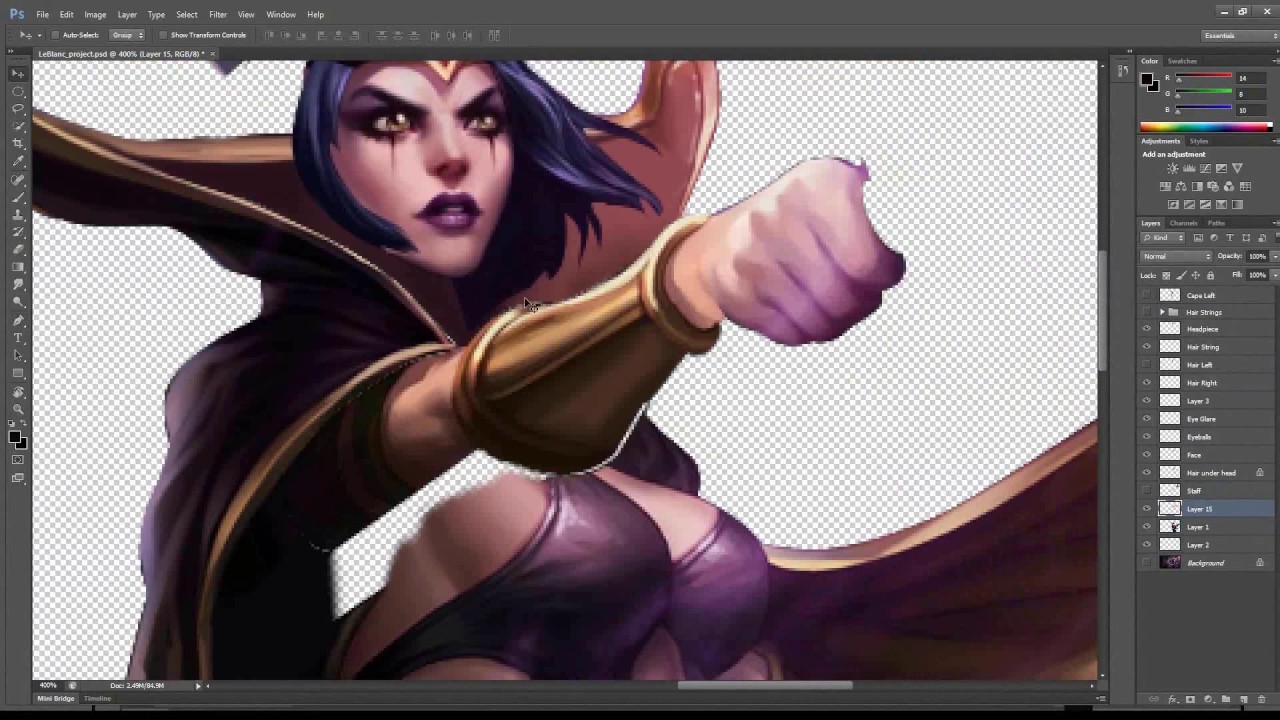Open the Essentials workspace dropdown
The height and width of the screenshot is (720, 1280).
click(1240, 35)
